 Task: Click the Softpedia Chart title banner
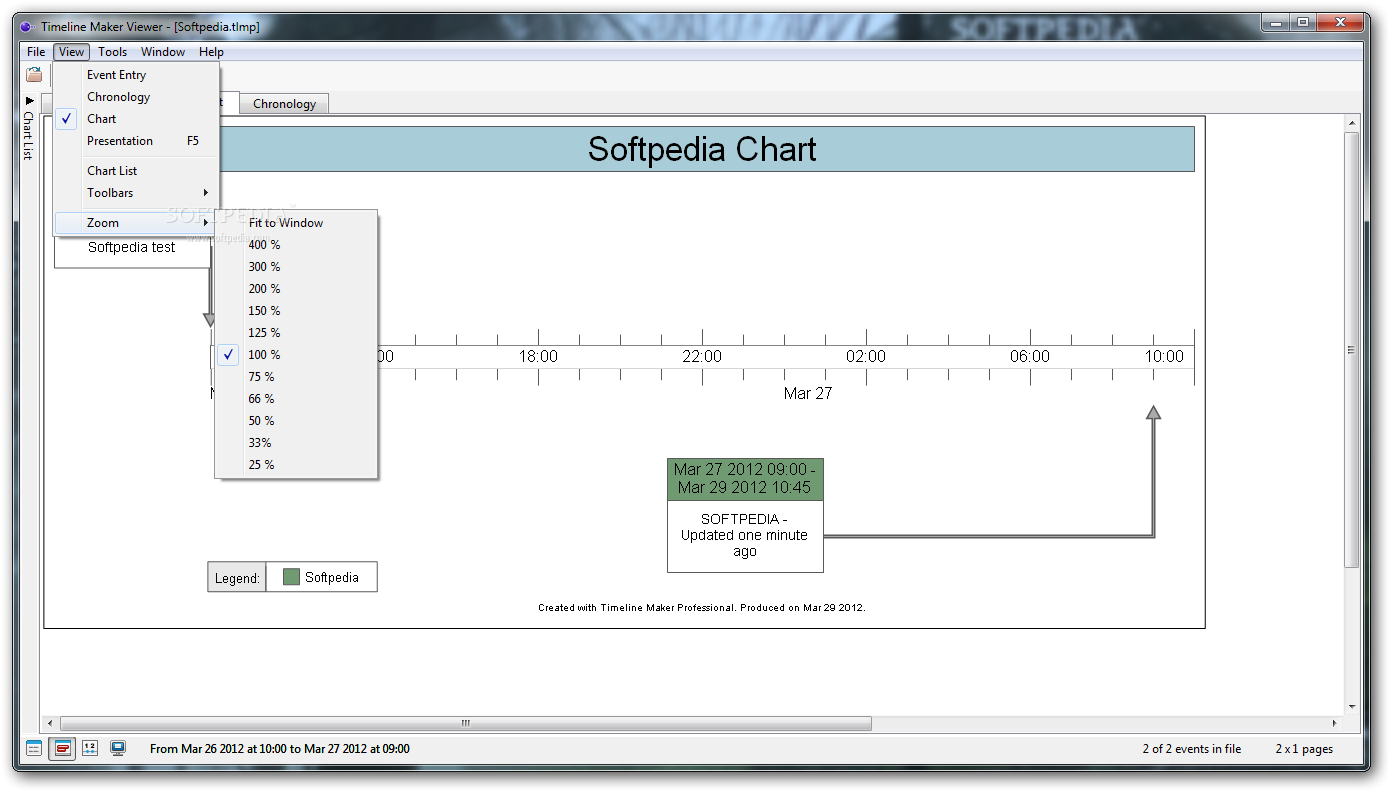pos(702,149)
